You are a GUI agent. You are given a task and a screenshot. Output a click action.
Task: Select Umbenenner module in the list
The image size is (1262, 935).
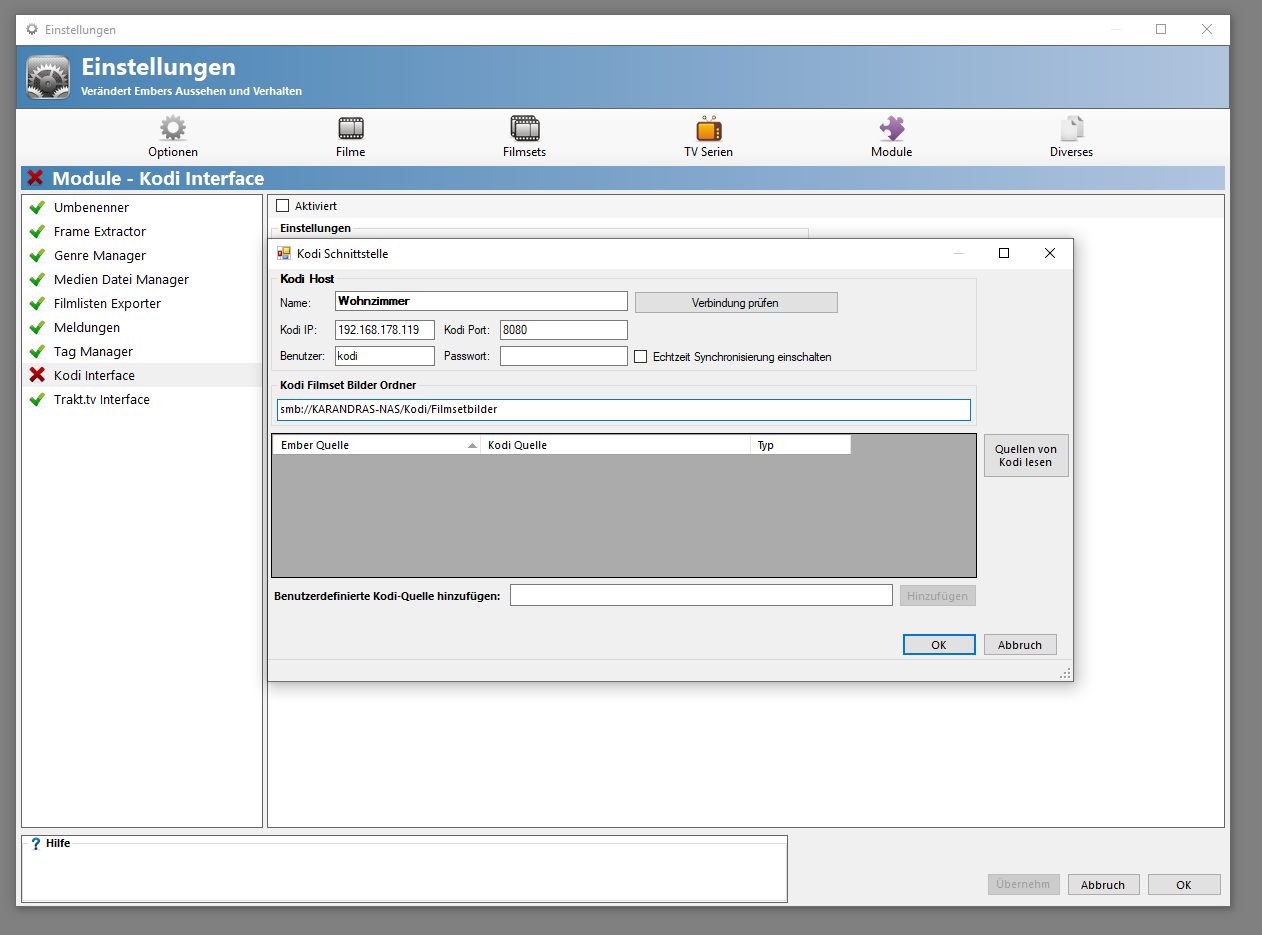pyautogui.click(x=141, y=207)
